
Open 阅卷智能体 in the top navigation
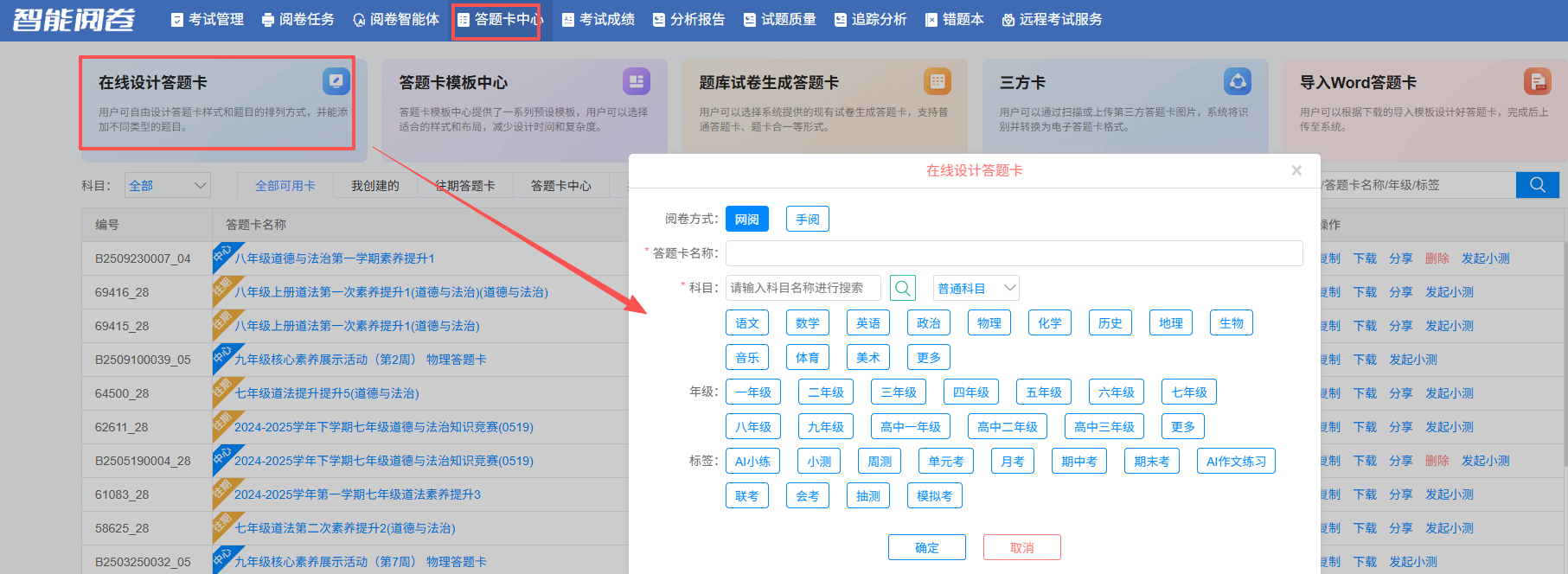[396, 19]
